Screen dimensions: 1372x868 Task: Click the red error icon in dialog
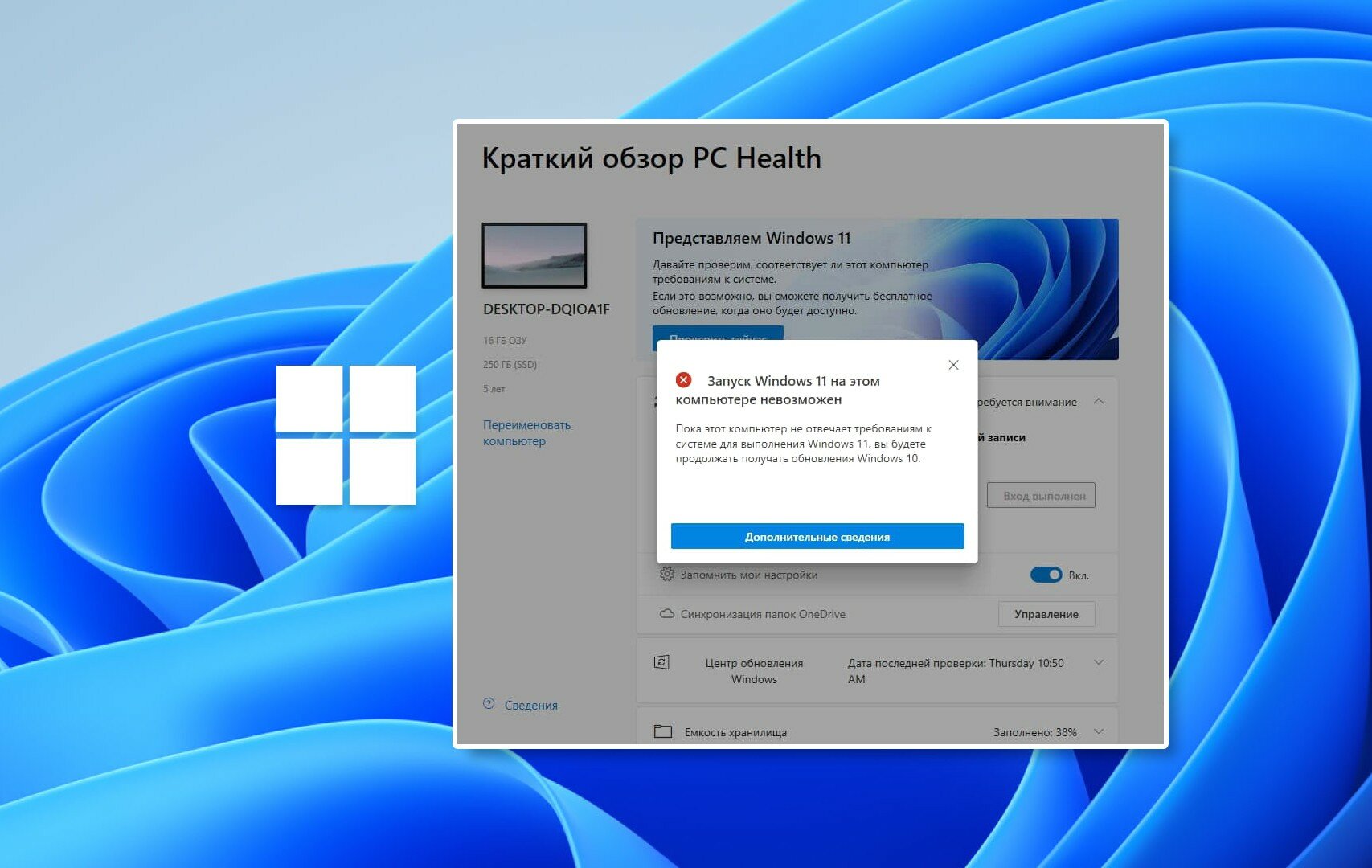click(x=684, y=380)
